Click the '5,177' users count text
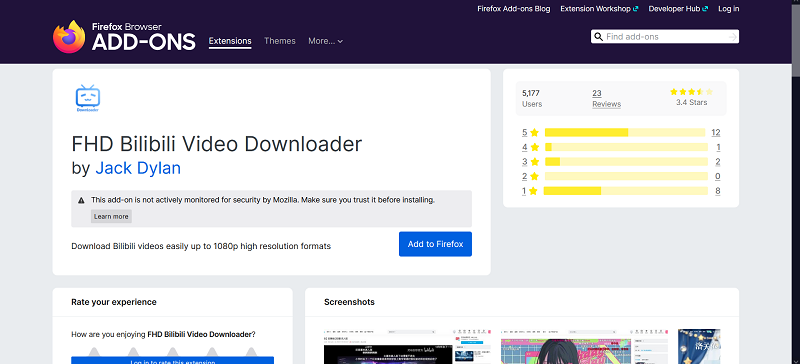Screen dimensions: 800x364 pos(531,93)
